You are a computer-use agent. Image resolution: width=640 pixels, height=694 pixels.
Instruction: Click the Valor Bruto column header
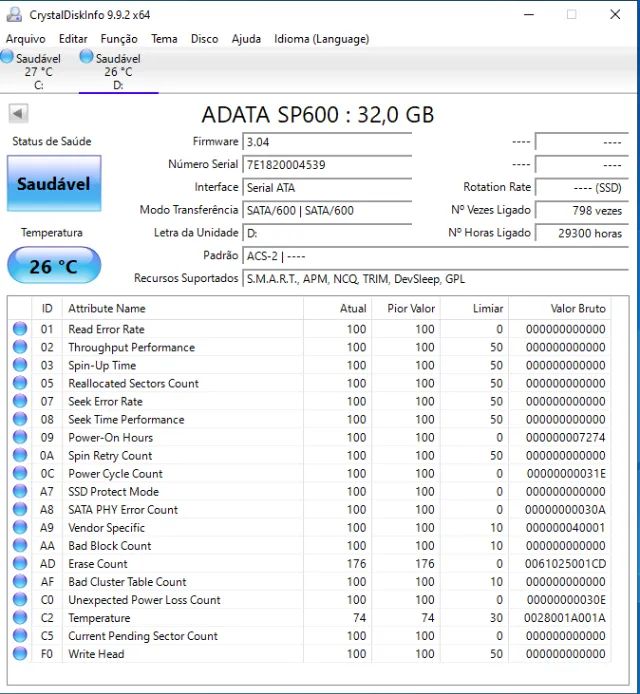coord(560,308)
